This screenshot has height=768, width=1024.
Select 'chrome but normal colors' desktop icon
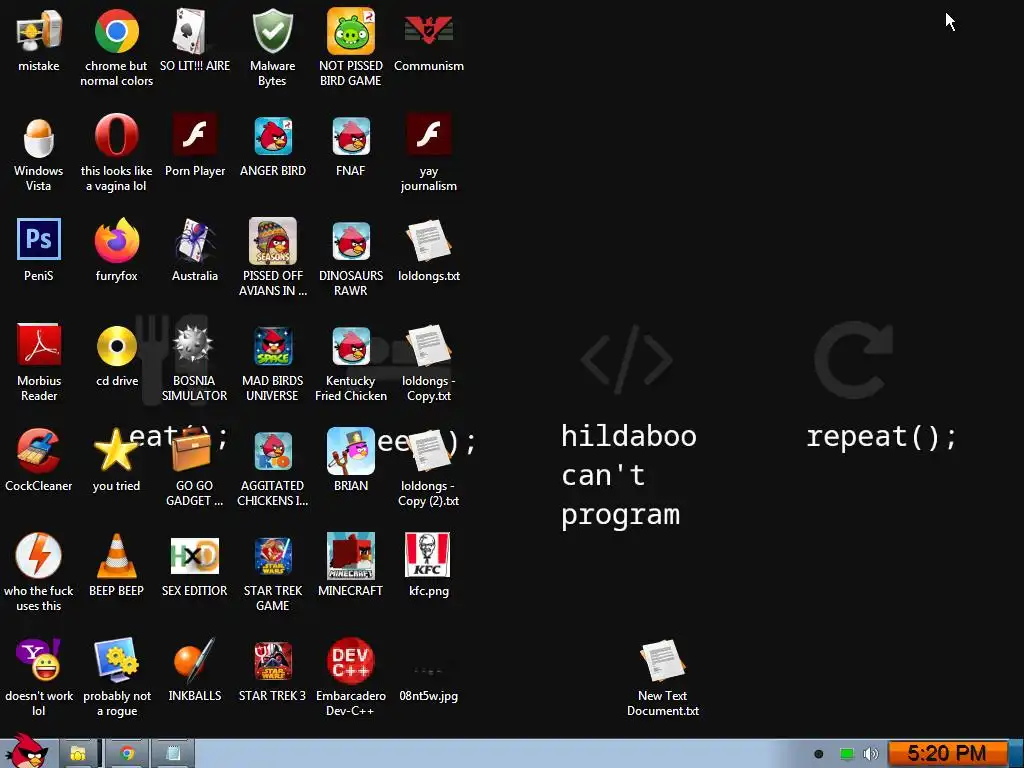tap(116, 31)
